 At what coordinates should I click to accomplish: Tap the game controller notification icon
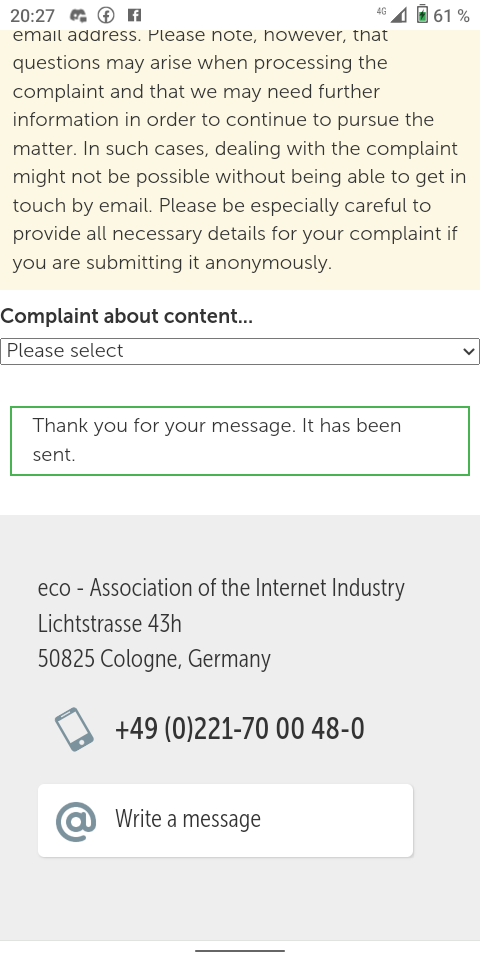click(x=78, y=15)
